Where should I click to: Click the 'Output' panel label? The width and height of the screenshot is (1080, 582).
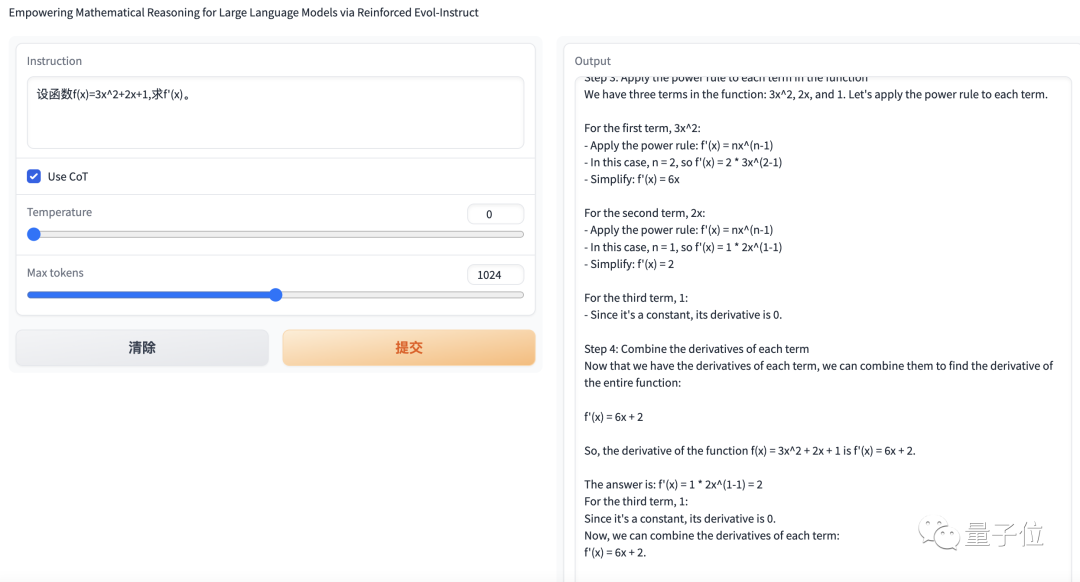click(592, 61)
